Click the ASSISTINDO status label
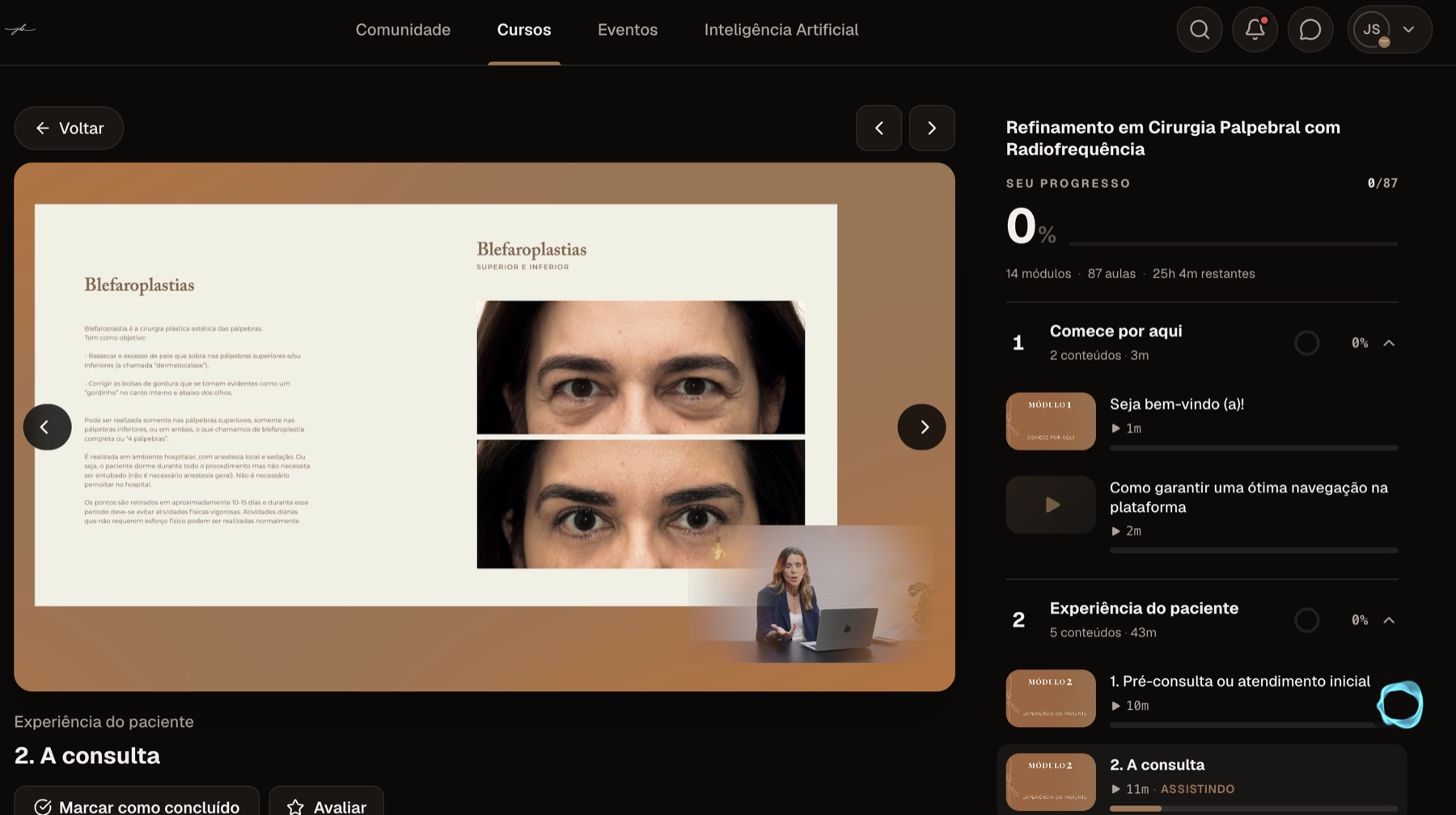This screenshot has width=1456, height=815. pos(1197,789)
